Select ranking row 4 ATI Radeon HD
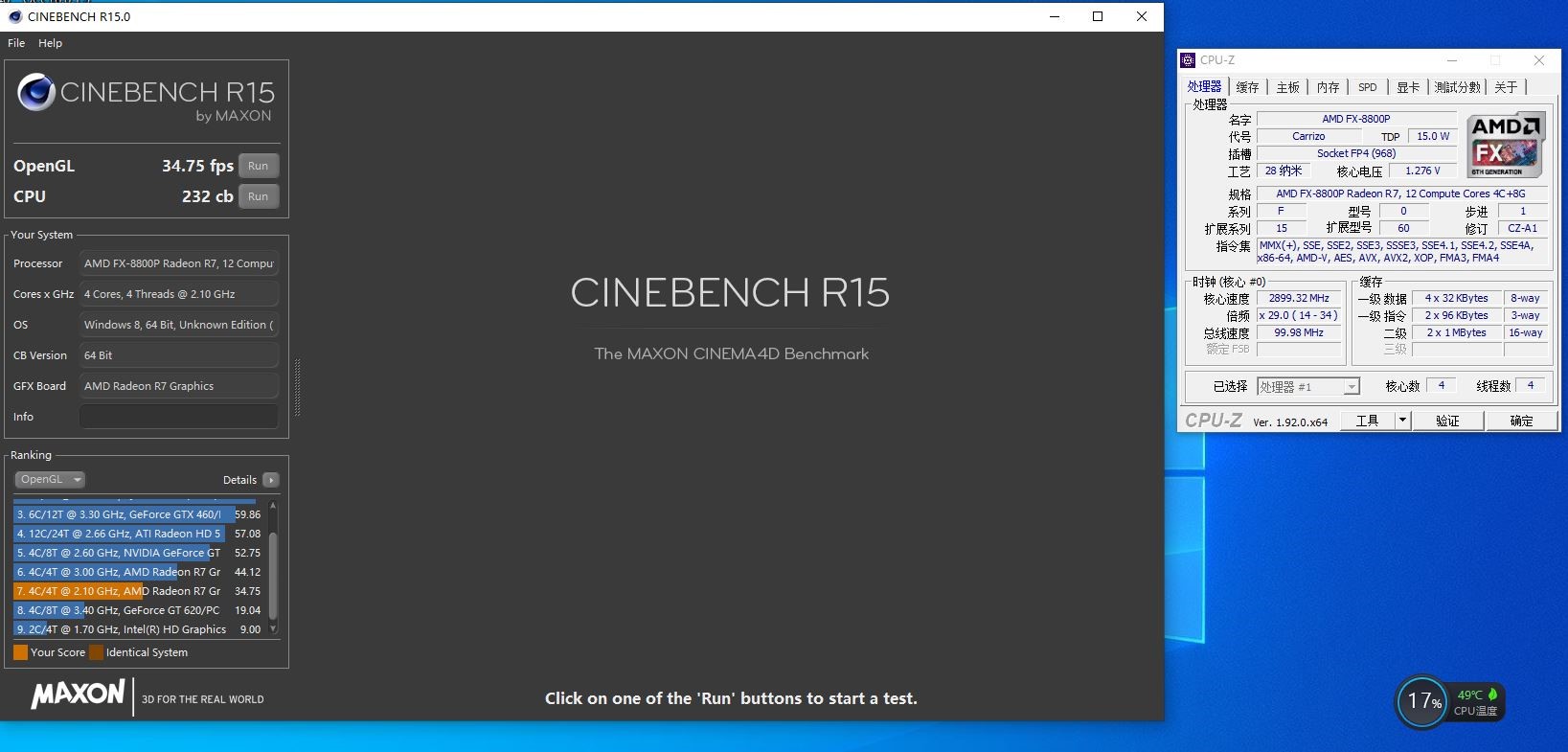 coord(138,534)
